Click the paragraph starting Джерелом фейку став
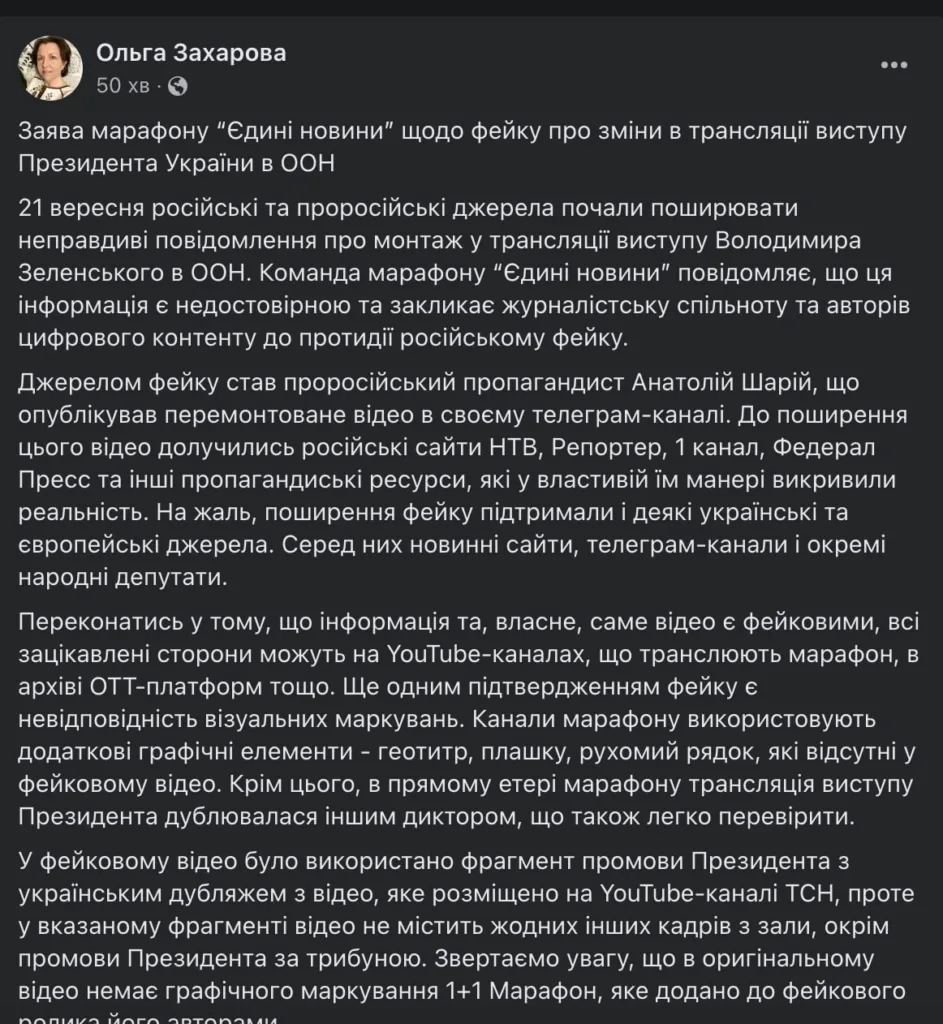Image resolution: width=943 pixels, height=1024 pixels. click(463, 479)
